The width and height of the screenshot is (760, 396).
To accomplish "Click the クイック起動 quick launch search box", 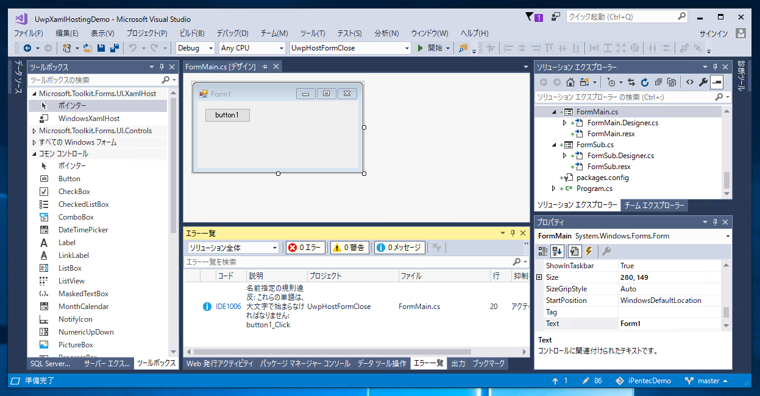I will [627, 17].
